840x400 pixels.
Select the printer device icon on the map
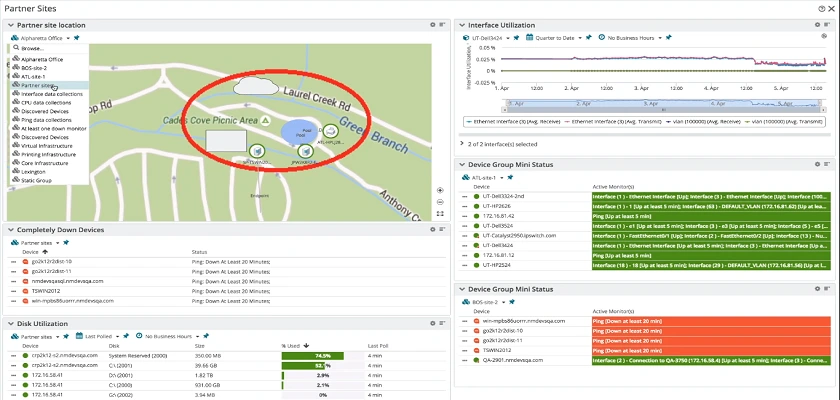[331, 130]
